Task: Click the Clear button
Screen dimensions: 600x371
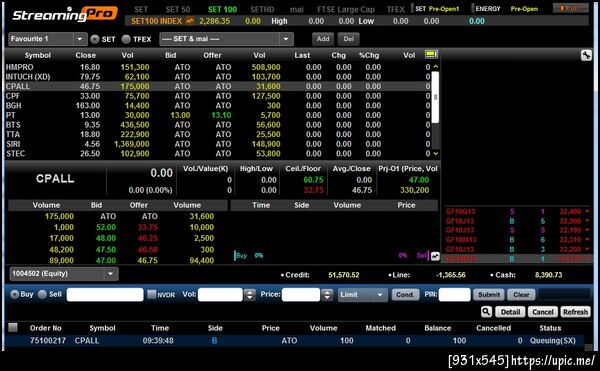Action: click(x=521, y=295)
